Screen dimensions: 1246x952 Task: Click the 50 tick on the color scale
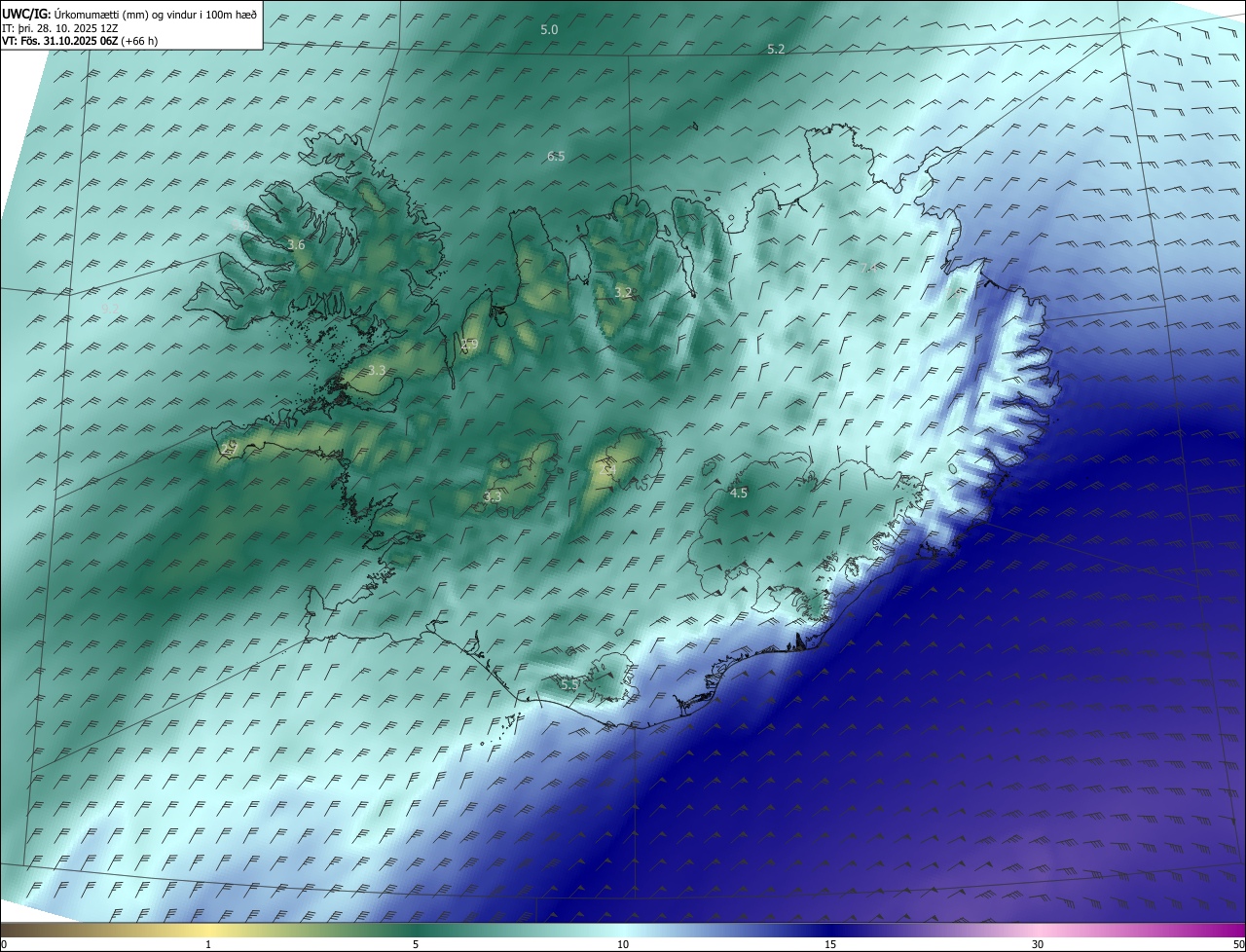click(x=1238, y=944)
